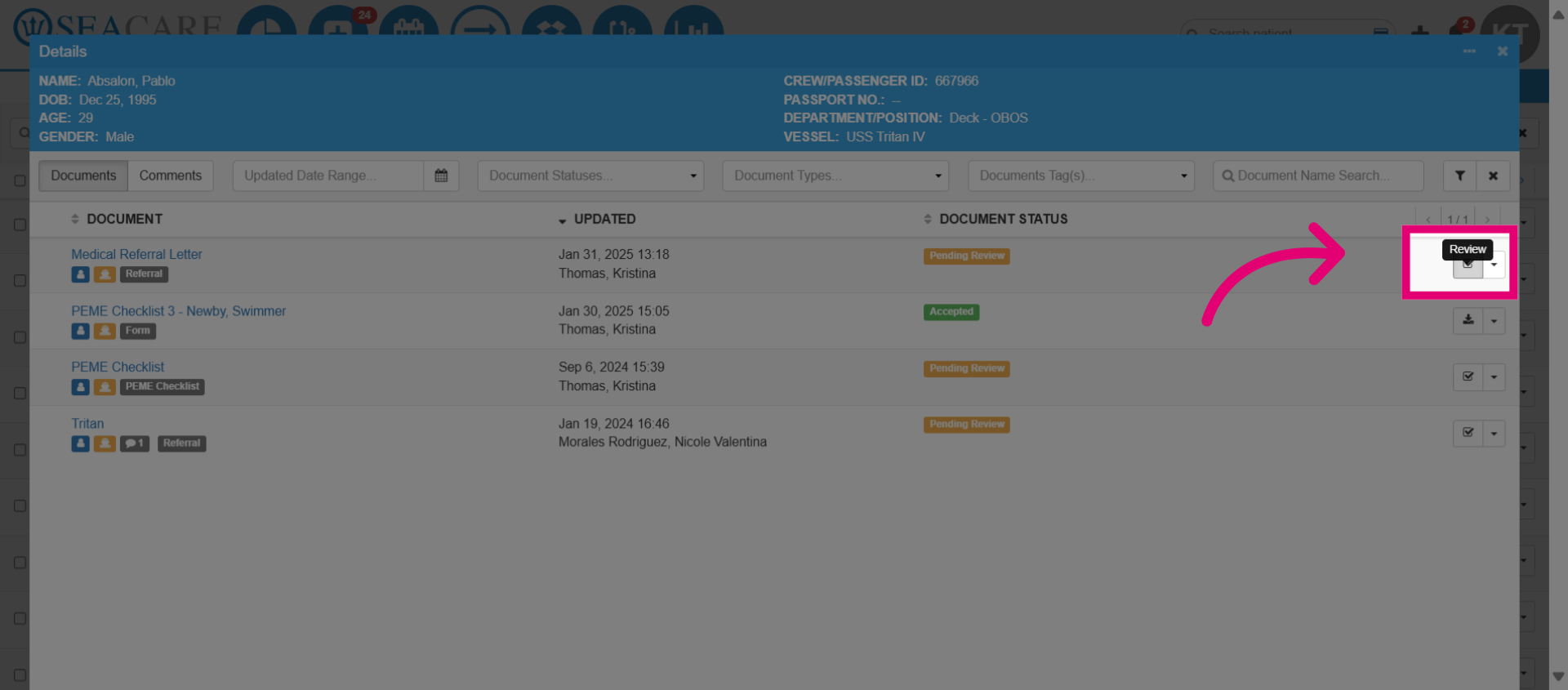Click Pending Review status of Medical Referral Letter

click(967, 256)
